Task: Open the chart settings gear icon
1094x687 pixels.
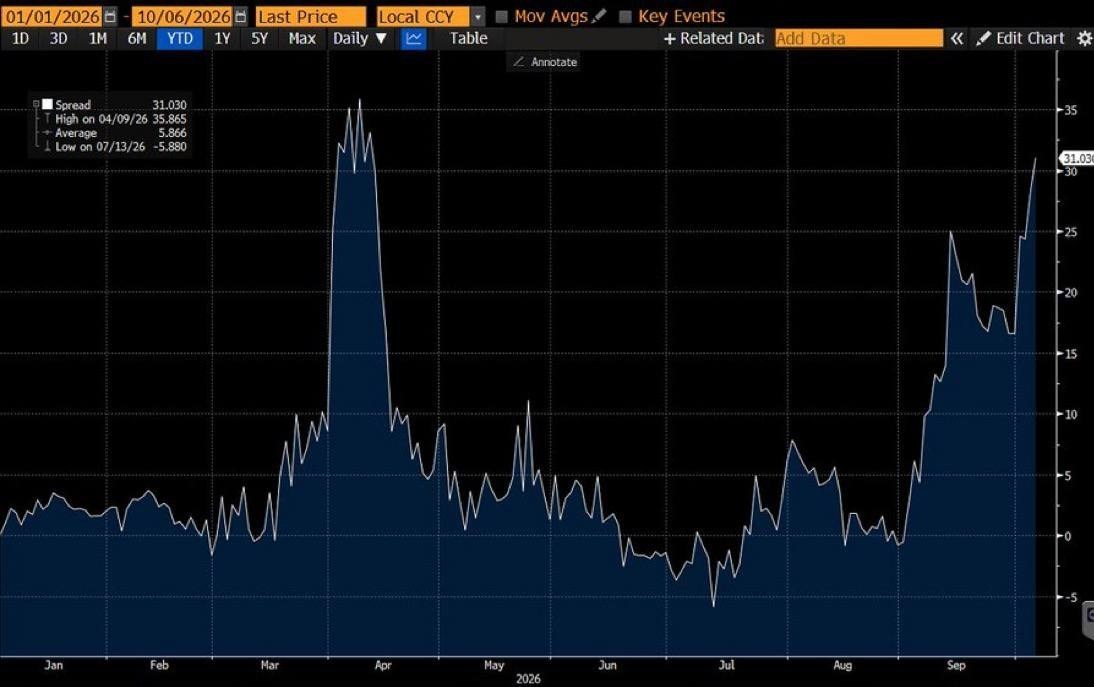Action: (1084, 38)
